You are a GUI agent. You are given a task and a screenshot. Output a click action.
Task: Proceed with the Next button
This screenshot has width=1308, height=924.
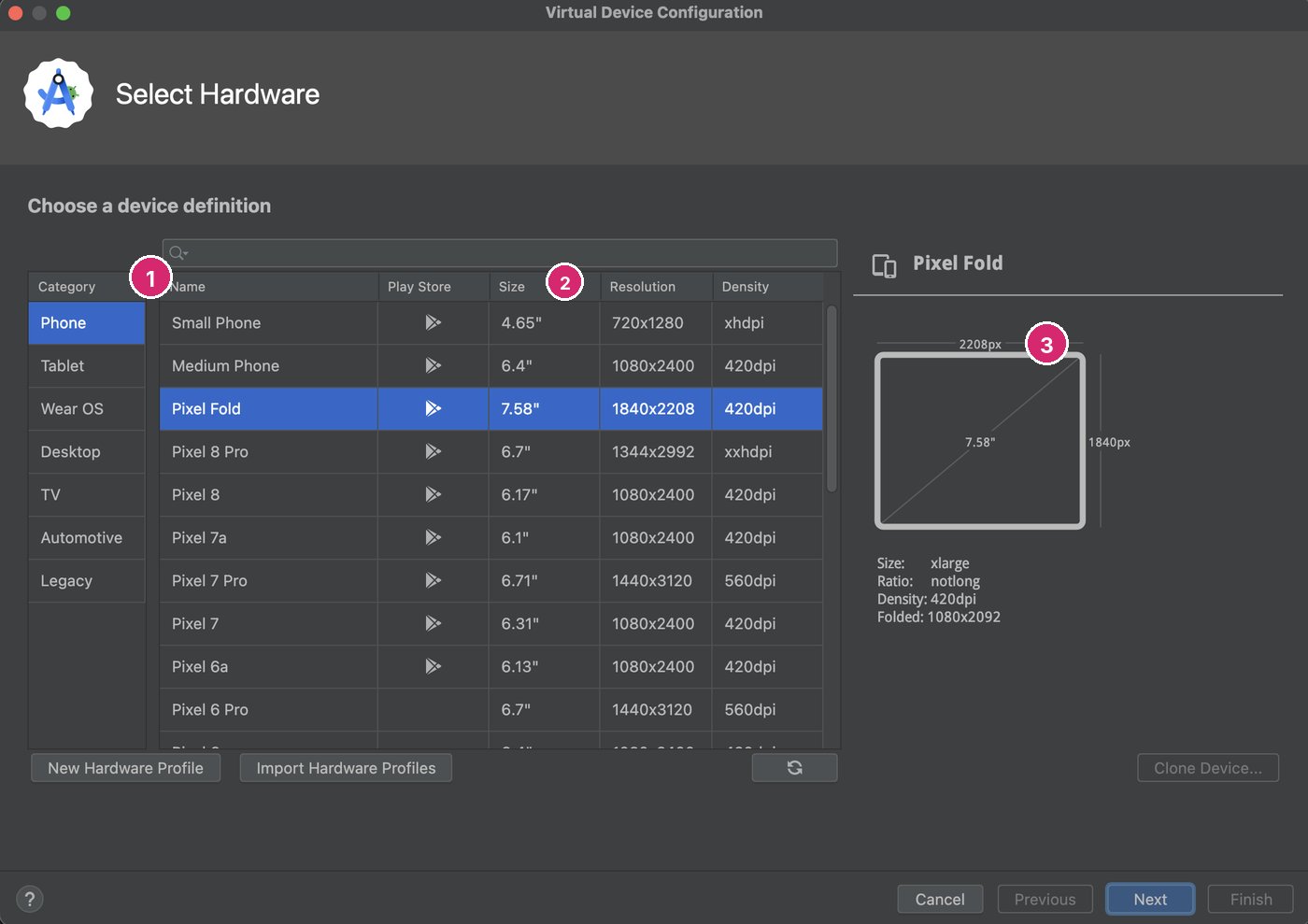1150,899
